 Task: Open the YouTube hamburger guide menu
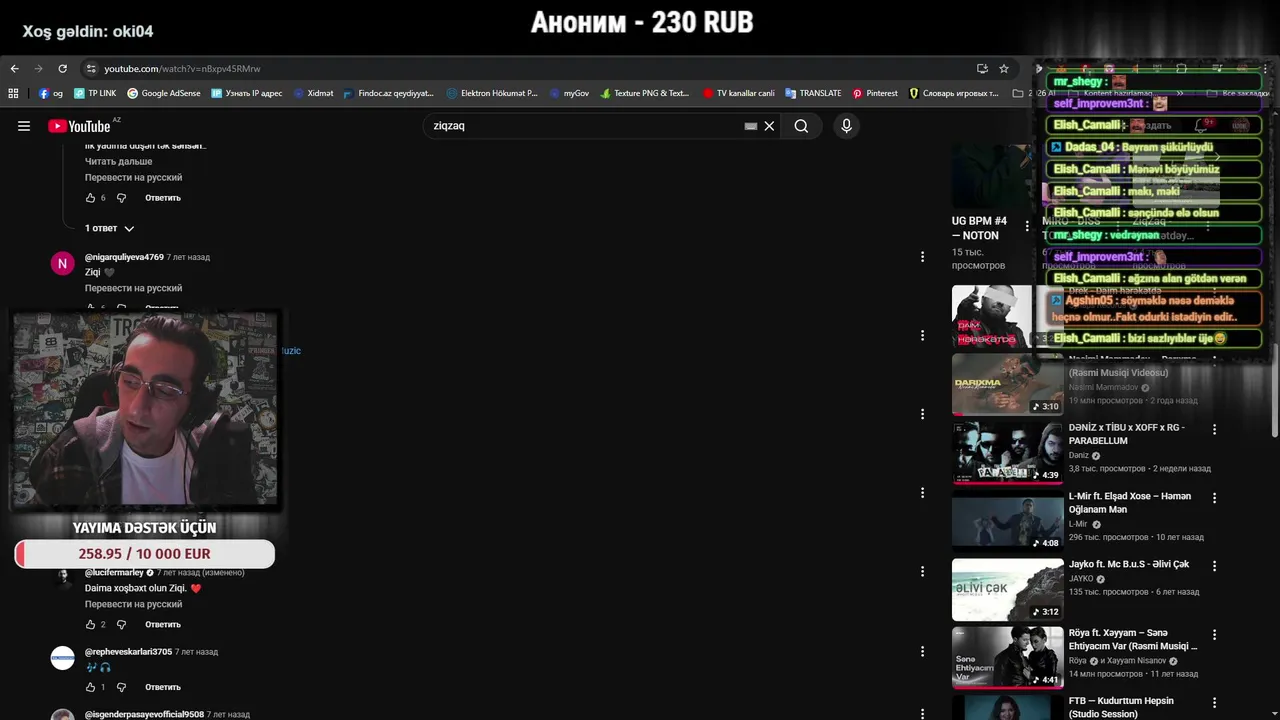[24, 126]
